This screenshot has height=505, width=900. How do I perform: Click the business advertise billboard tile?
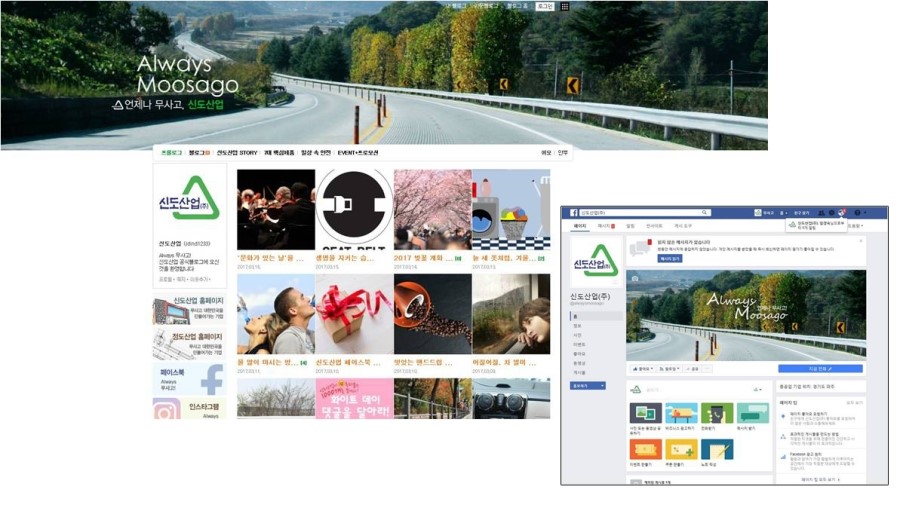(681, 413)
